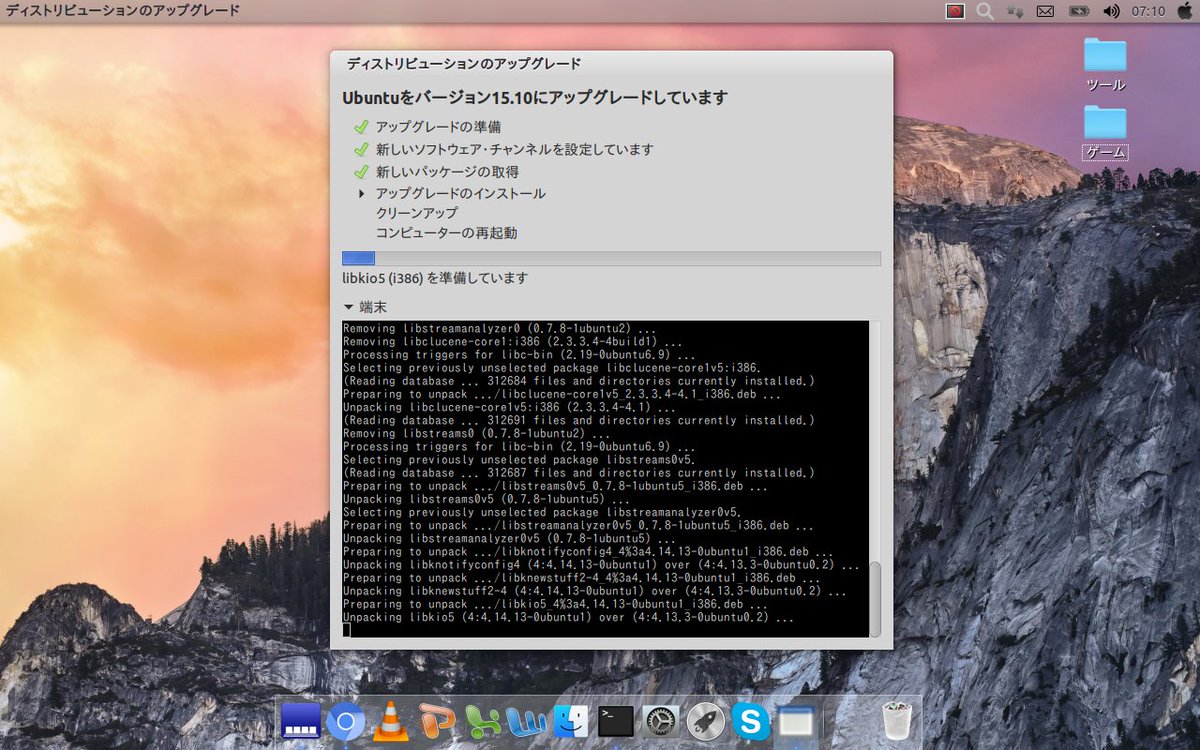This screenshot has width=1200, height=750.
Task: Click the upgrade progress bar
Action: [611, 258]
